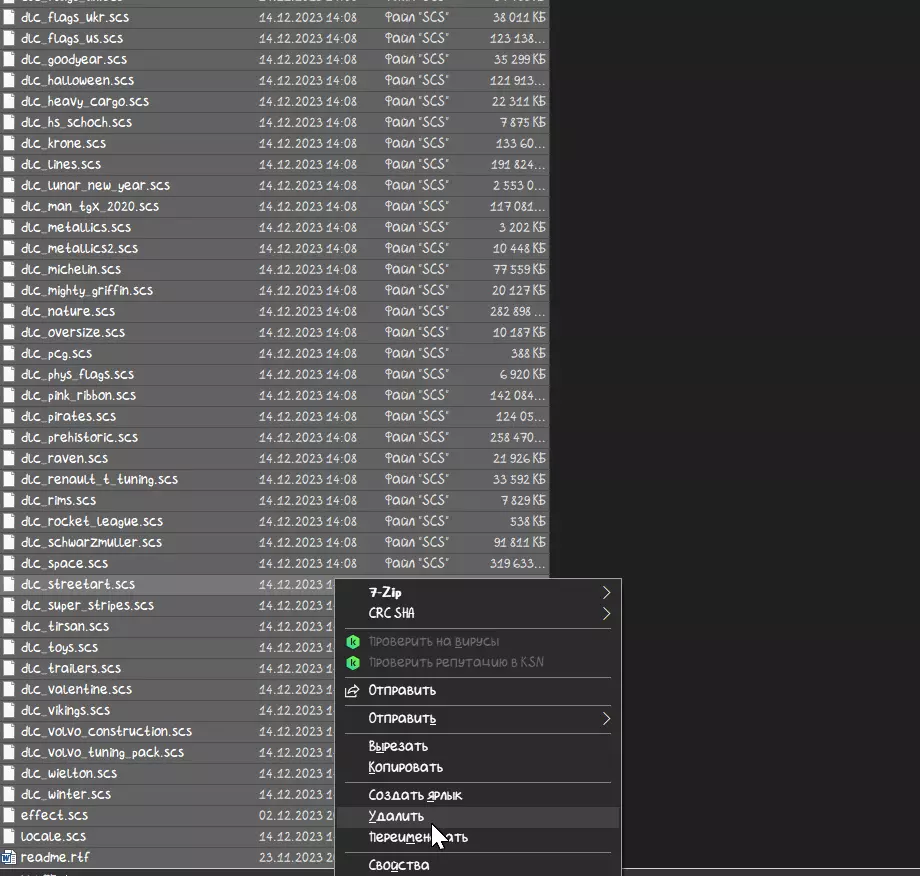Viewport: 920px width, 876px height.
Task: Click the file icon of dlc_streetart.scs
Action: coord(9,584)
